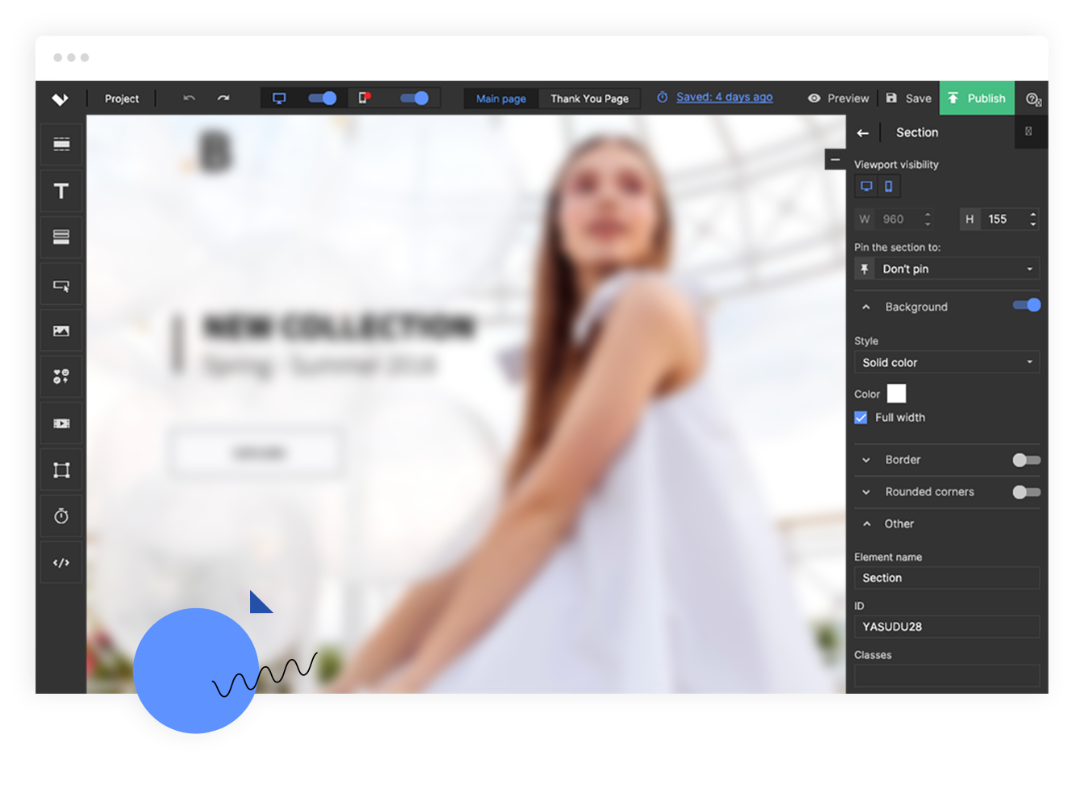Image resolution: width=1080 pixels, height=786 pixels.
Task: Open the Image element tool
Action: pos(61,330)
